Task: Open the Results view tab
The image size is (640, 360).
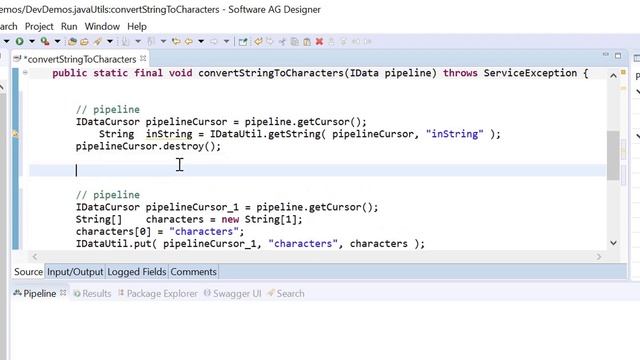Action: coord(92,293)
